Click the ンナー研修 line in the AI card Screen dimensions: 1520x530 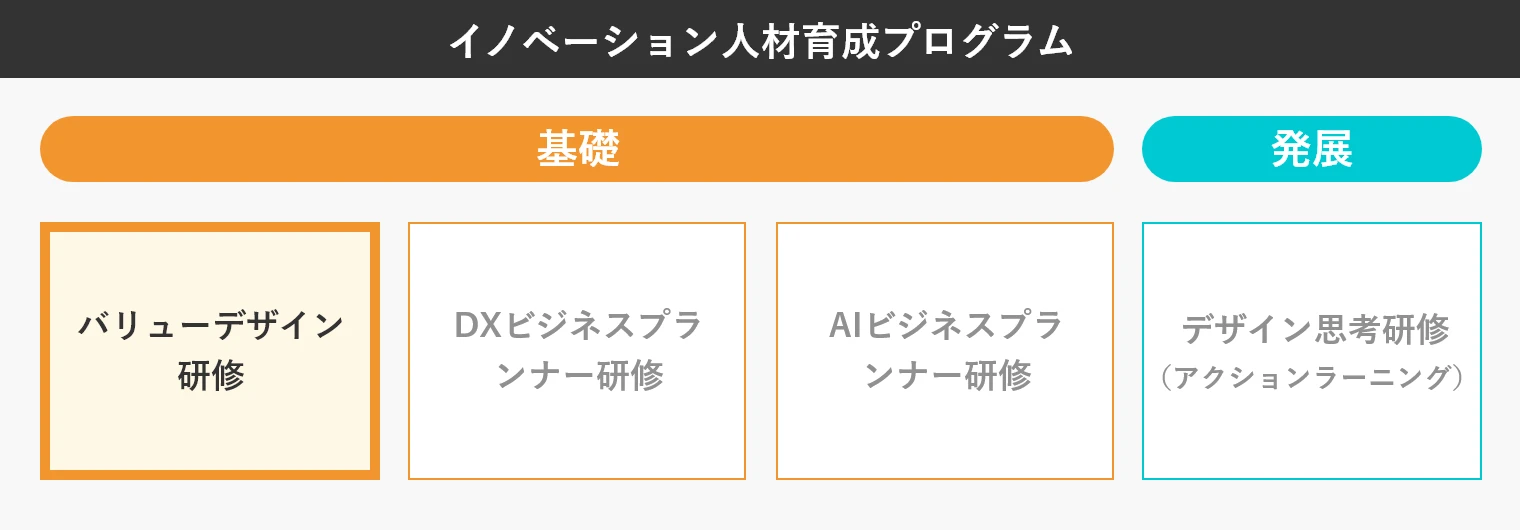[x=947, y=377]
